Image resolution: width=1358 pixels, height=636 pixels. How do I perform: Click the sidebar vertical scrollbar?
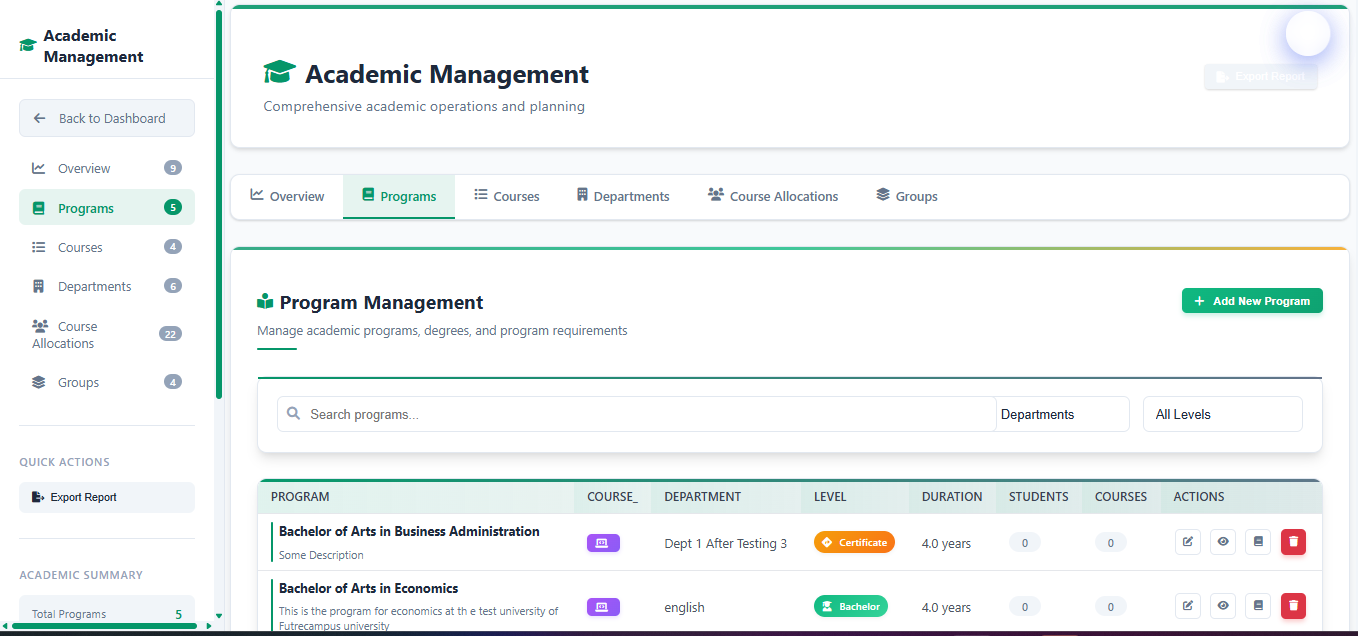(x=219, y=200)
